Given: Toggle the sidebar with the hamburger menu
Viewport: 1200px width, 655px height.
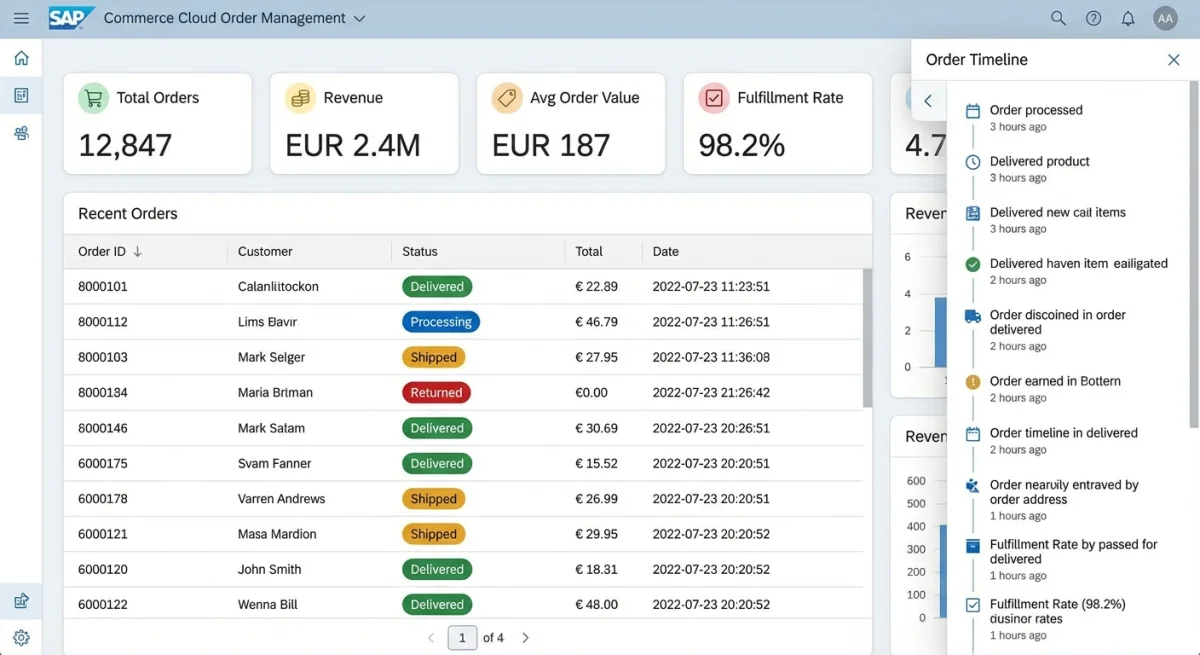Looking at the screenshot, I should click(x=21, y=17).
